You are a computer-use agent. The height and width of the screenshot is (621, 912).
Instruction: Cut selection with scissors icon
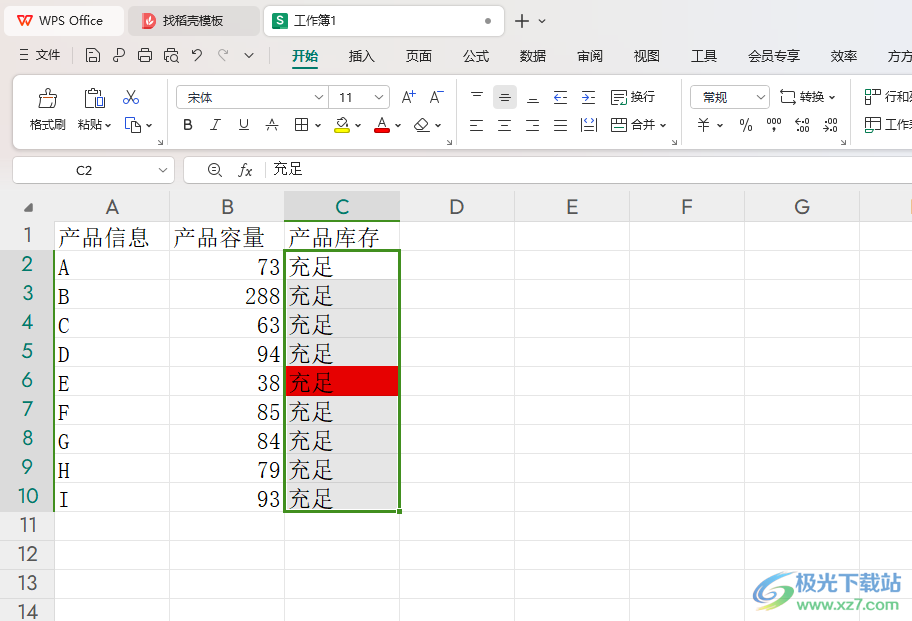pos(131,97)
